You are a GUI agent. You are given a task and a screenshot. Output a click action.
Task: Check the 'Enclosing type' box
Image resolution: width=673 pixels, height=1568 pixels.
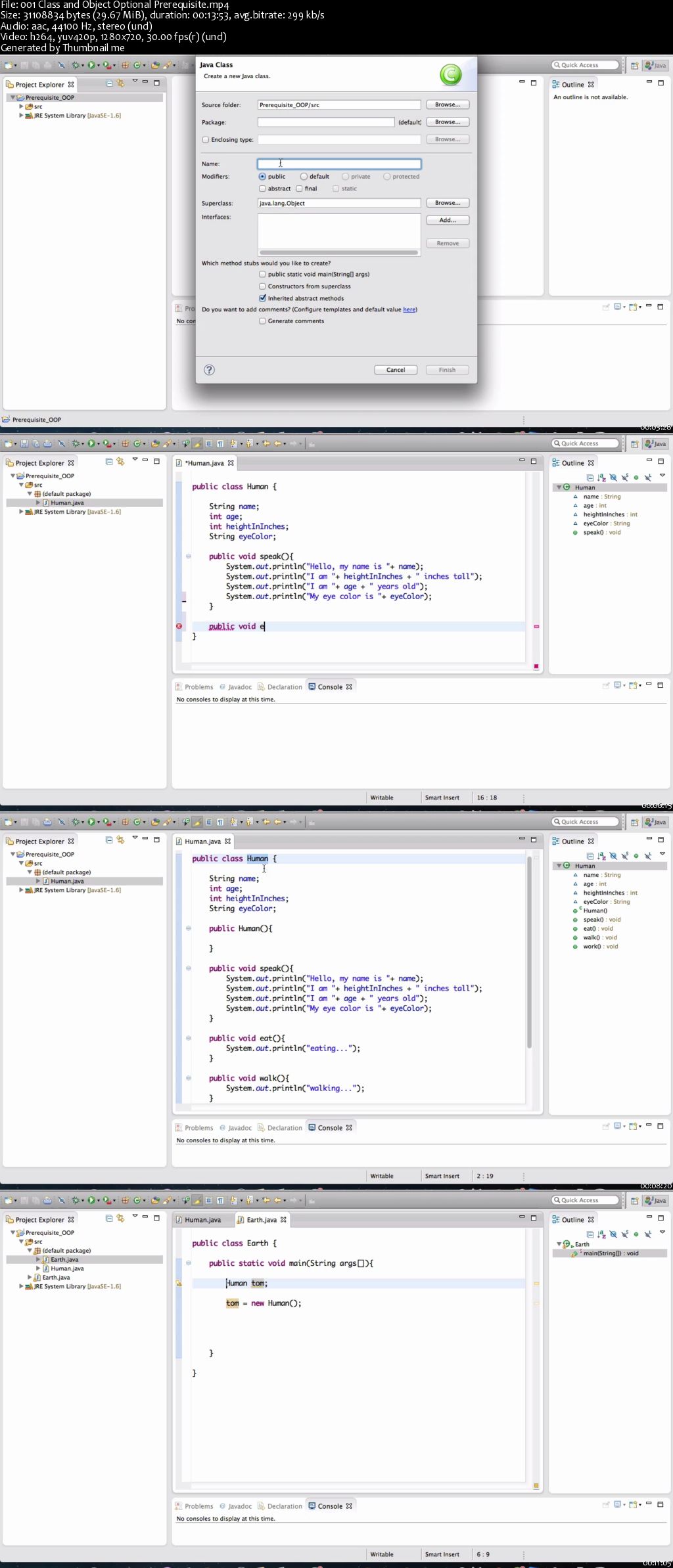click(206, 140)
